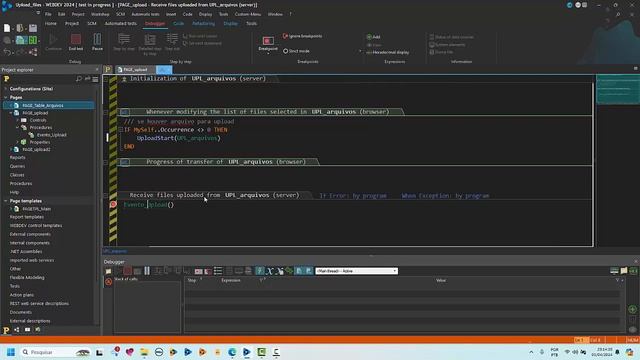Toggle Strict mode option
Viewport: 640px width, 360px height.
296,51
